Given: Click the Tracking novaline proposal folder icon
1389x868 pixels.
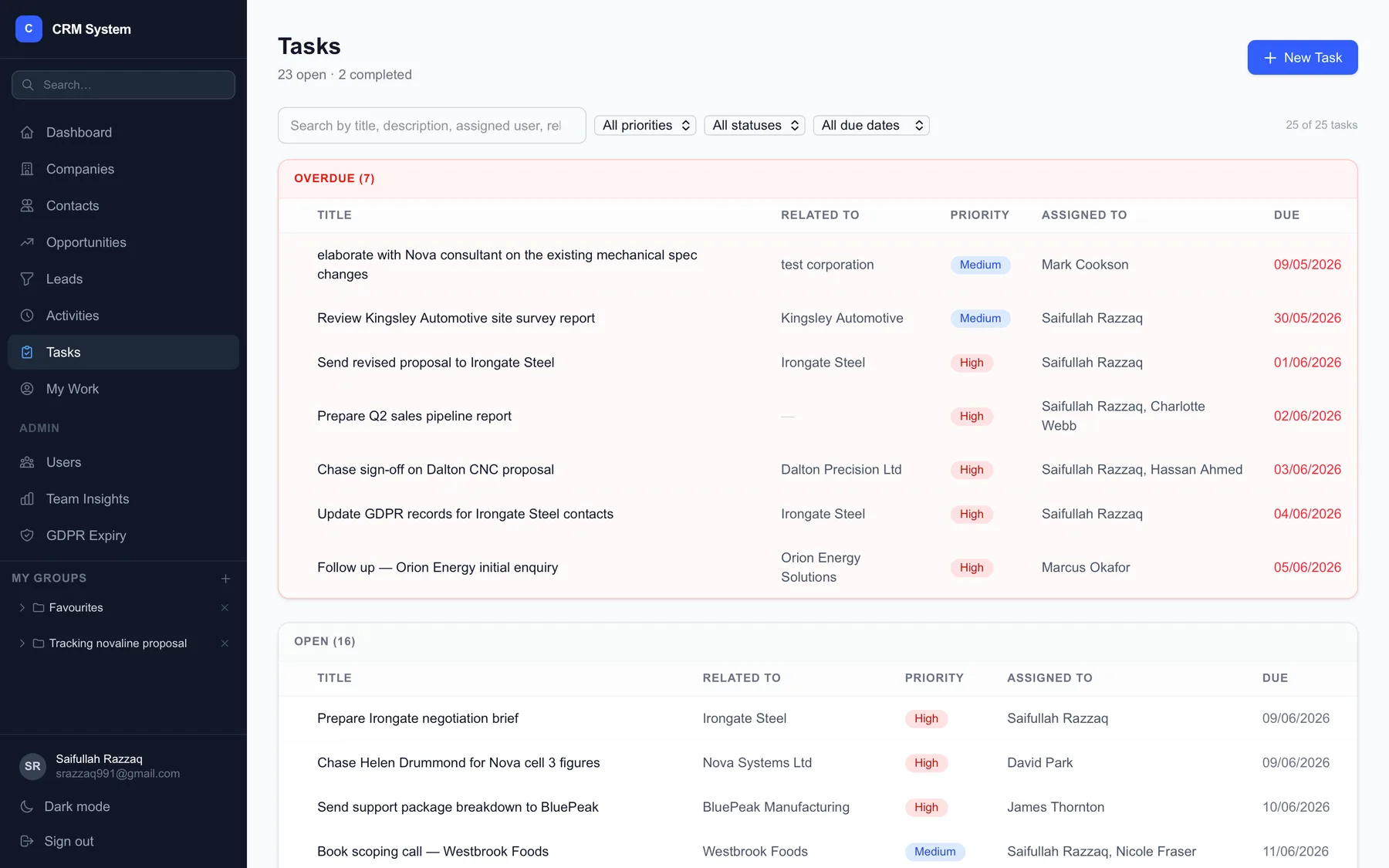Looking at the screenshot, I should tap(39, 643).
